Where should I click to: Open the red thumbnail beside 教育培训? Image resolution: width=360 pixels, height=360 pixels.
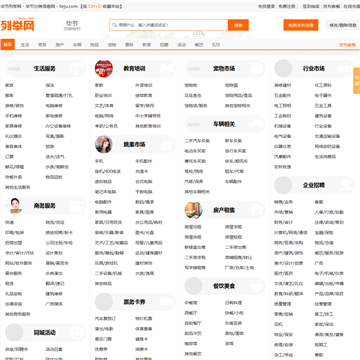pyautogui.click(x=104, y=68)
